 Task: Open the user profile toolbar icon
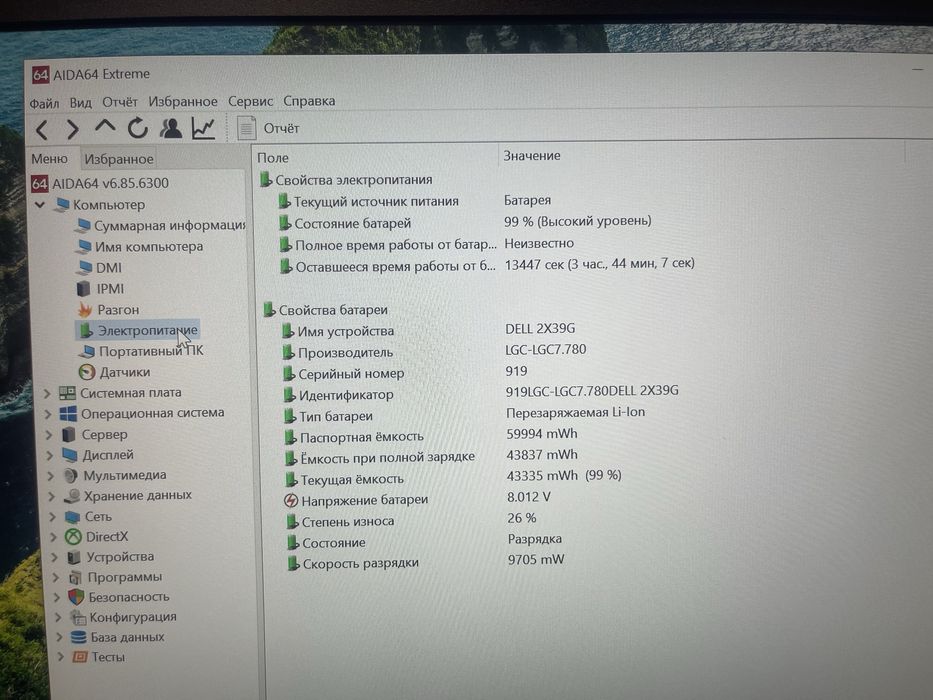pyautogui.click(x=171, y=128)
